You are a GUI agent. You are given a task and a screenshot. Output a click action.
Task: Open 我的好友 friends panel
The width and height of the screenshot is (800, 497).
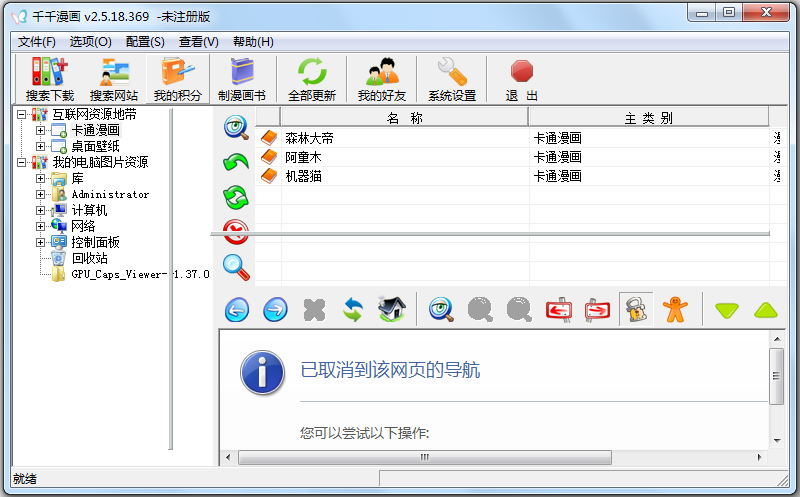click(x=381, y=79)
